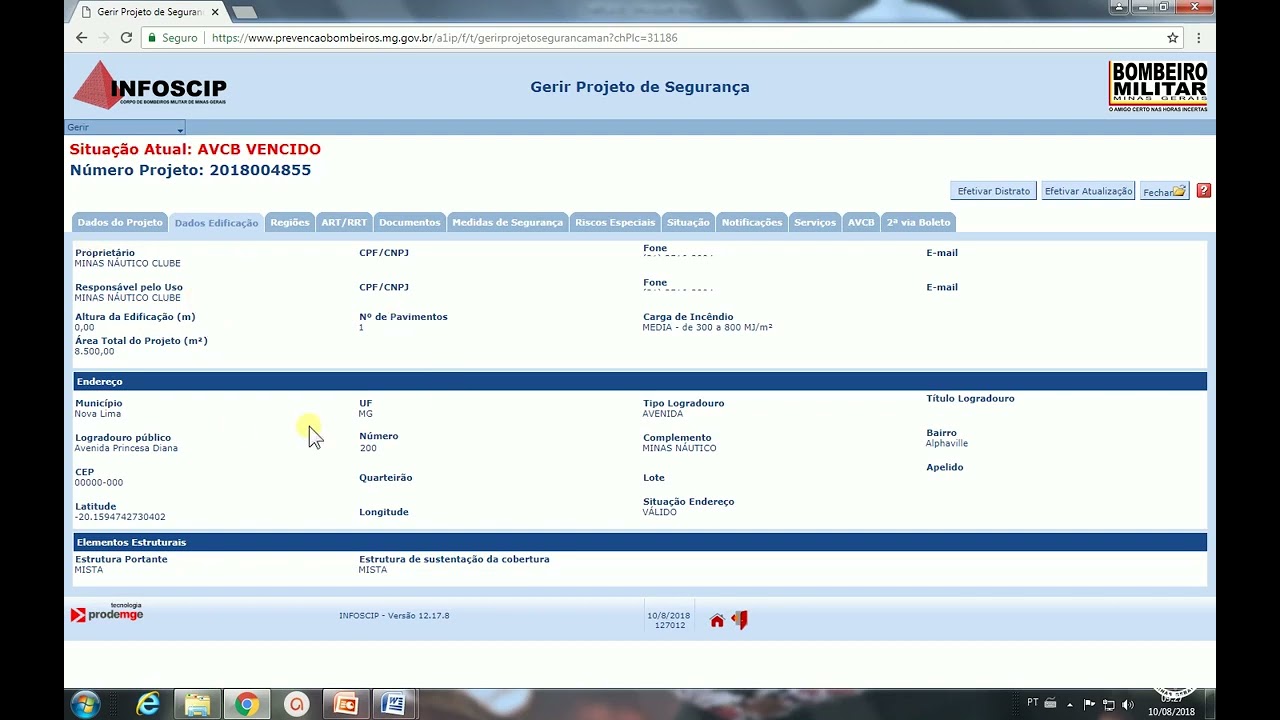Click the VÁLIDO situação endereço value

(x=660, y=512)
